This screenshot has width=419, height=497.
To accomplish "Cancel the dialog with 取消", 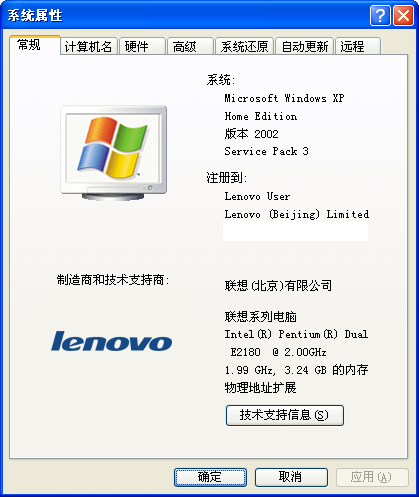I will (x=291, y=477).
